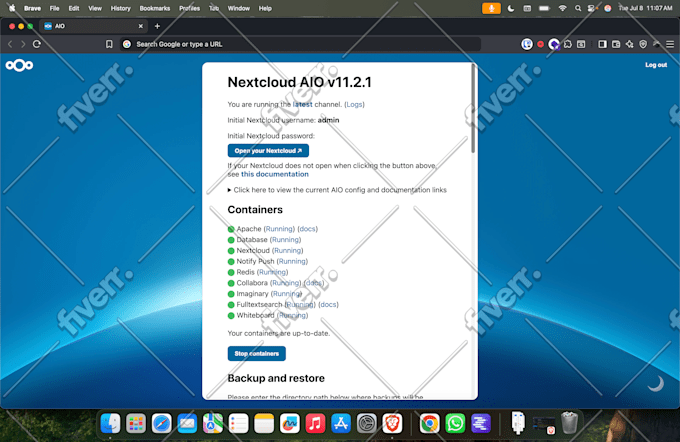
Task: Open Launchpad from the dock
Action: click(x=136, y=423)
